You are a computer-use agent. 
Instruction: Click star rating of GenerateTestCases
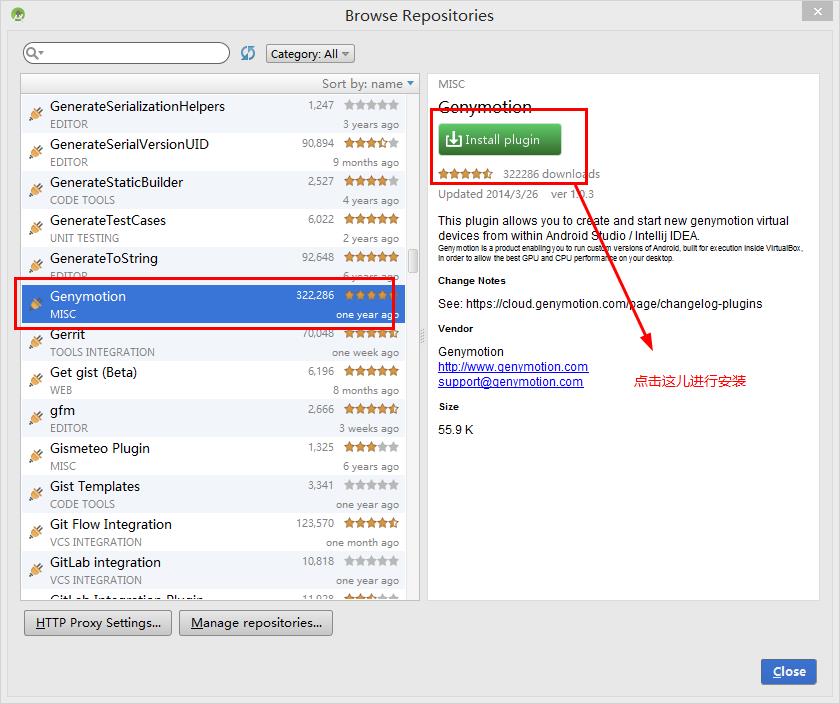(371, 219)
